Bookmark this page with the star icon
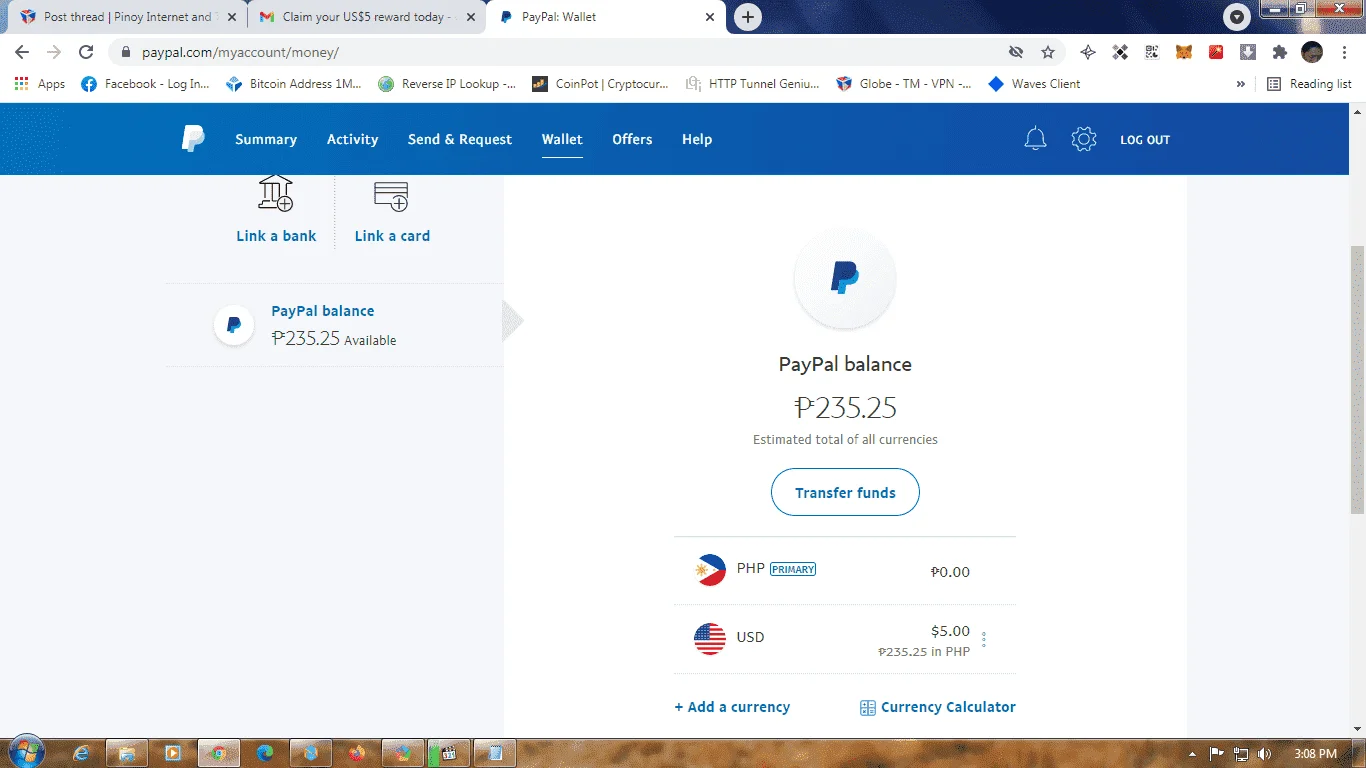1366x768 pixels. pos(1048,52)
